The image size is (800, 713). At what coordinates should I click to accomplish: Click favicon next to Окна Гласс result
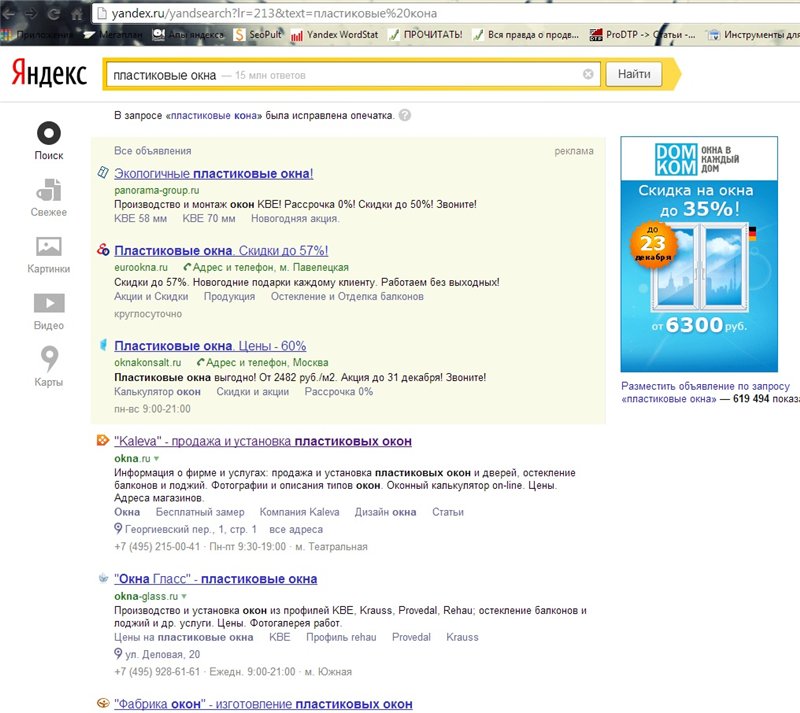click(103, 578)
